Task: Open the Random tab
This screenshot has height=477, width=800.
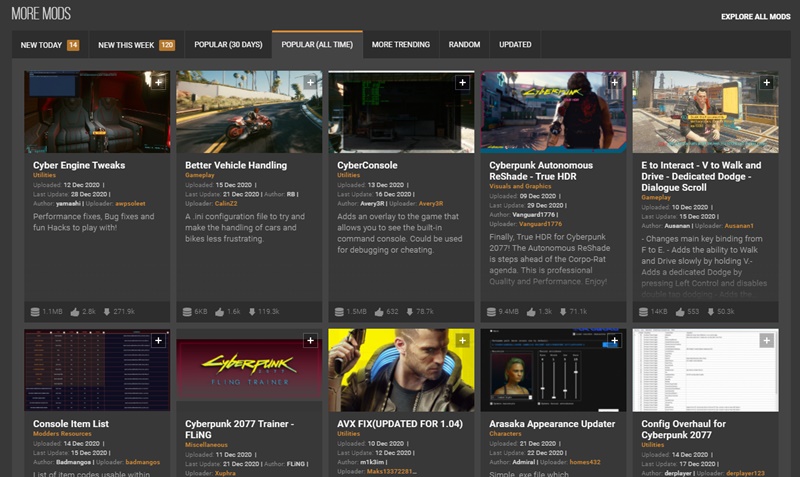Action: [464, 45]
